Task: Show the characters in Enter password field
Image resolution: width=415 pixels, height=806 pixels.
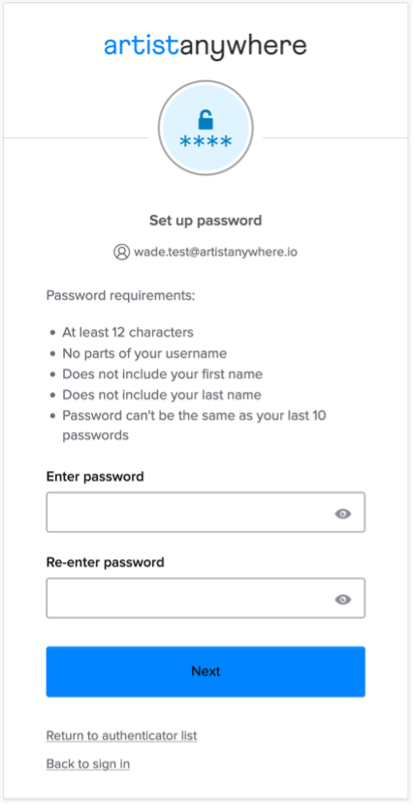Action: pos(343,514)
